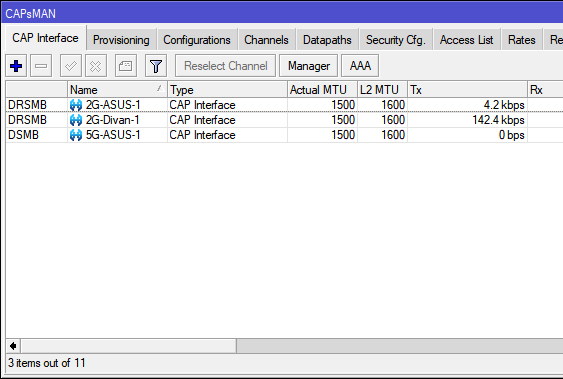Open the Configurations tab
The height and width of the screenshot is (379, 563).
click(197, 40)
